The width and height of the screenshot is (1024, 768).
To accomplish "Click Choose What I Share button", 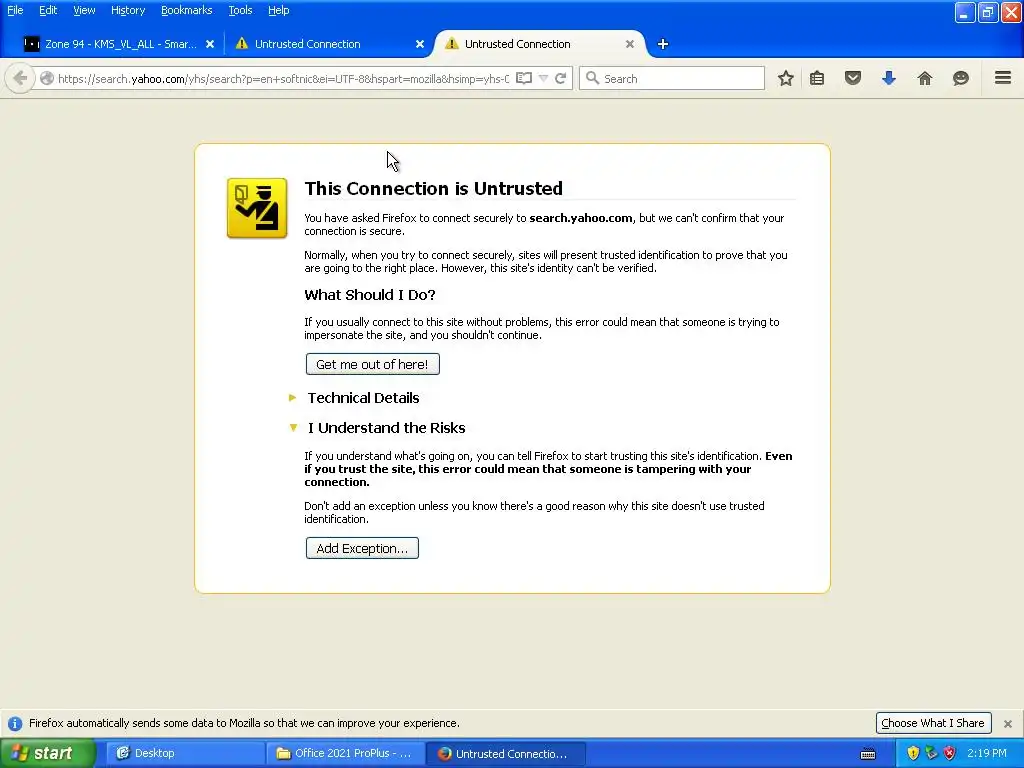I will pos(933,723).
